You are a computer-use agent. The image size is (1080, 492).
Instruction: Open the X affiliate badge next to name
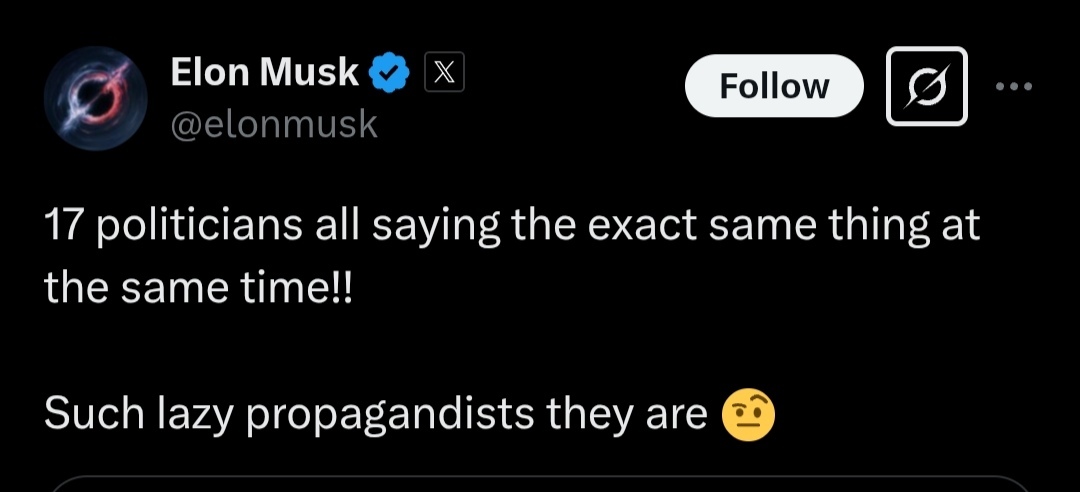444,72
